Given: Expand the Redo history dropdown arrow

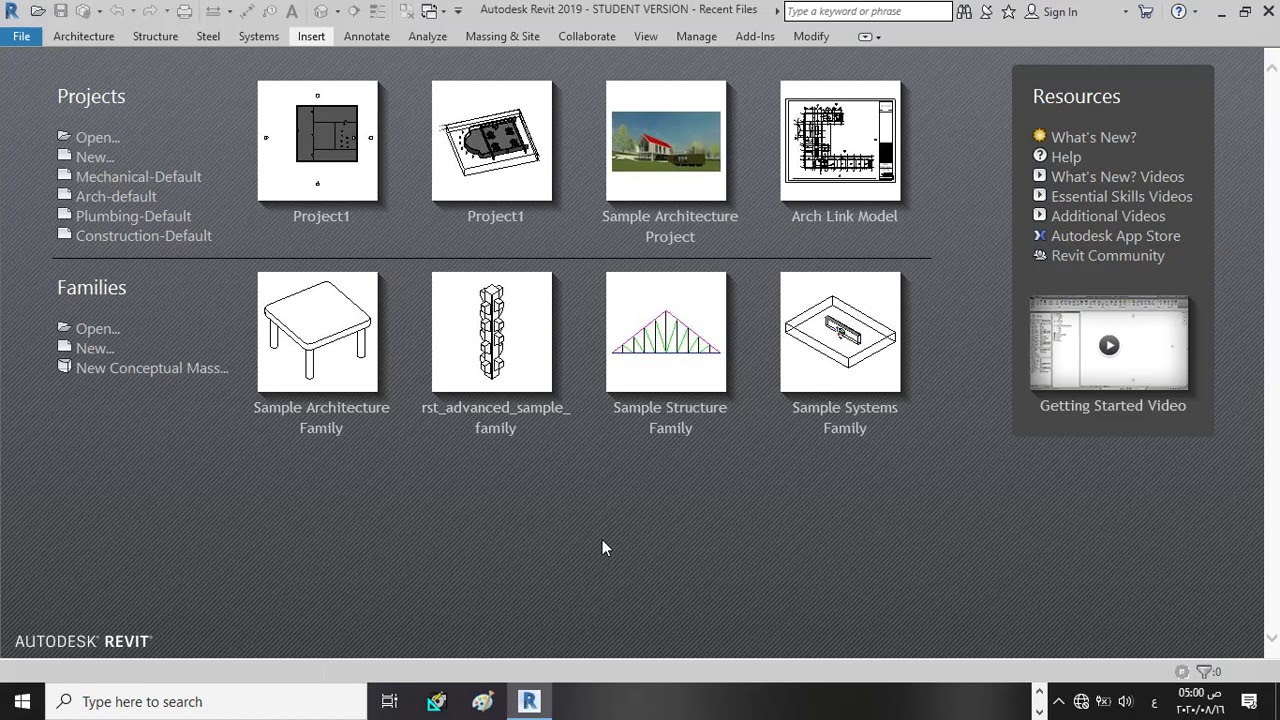Looking at the screenshot, I should (165, 12).
